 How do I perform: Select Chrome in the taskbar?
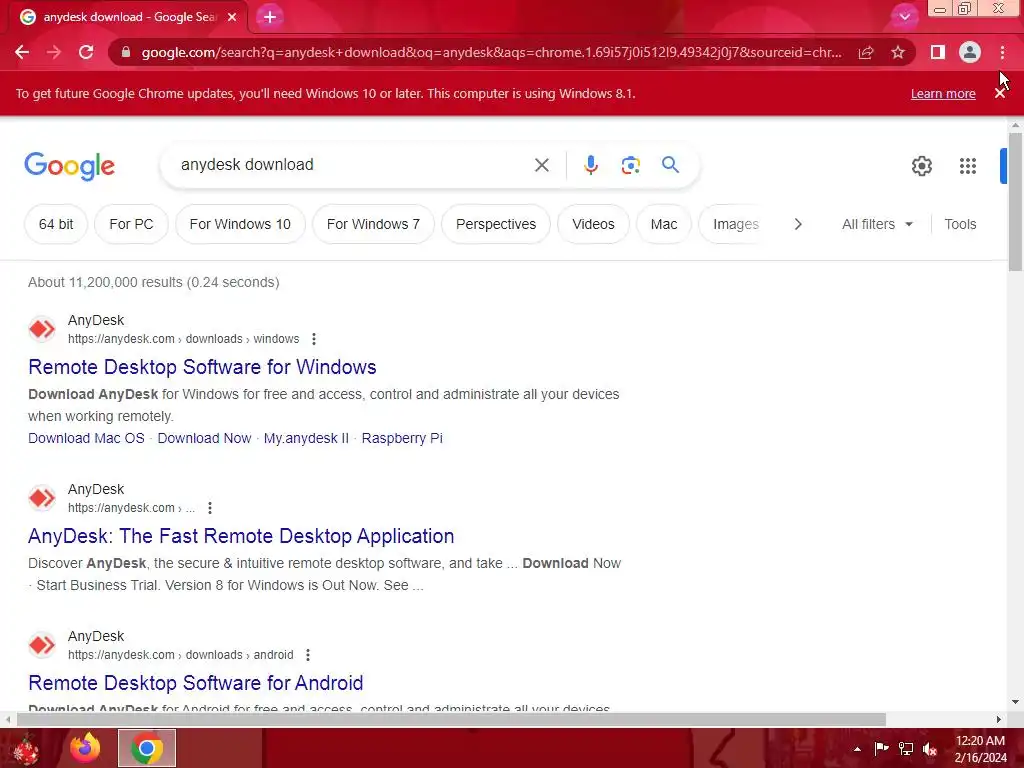pyautogui.click(x=147, y=748)
